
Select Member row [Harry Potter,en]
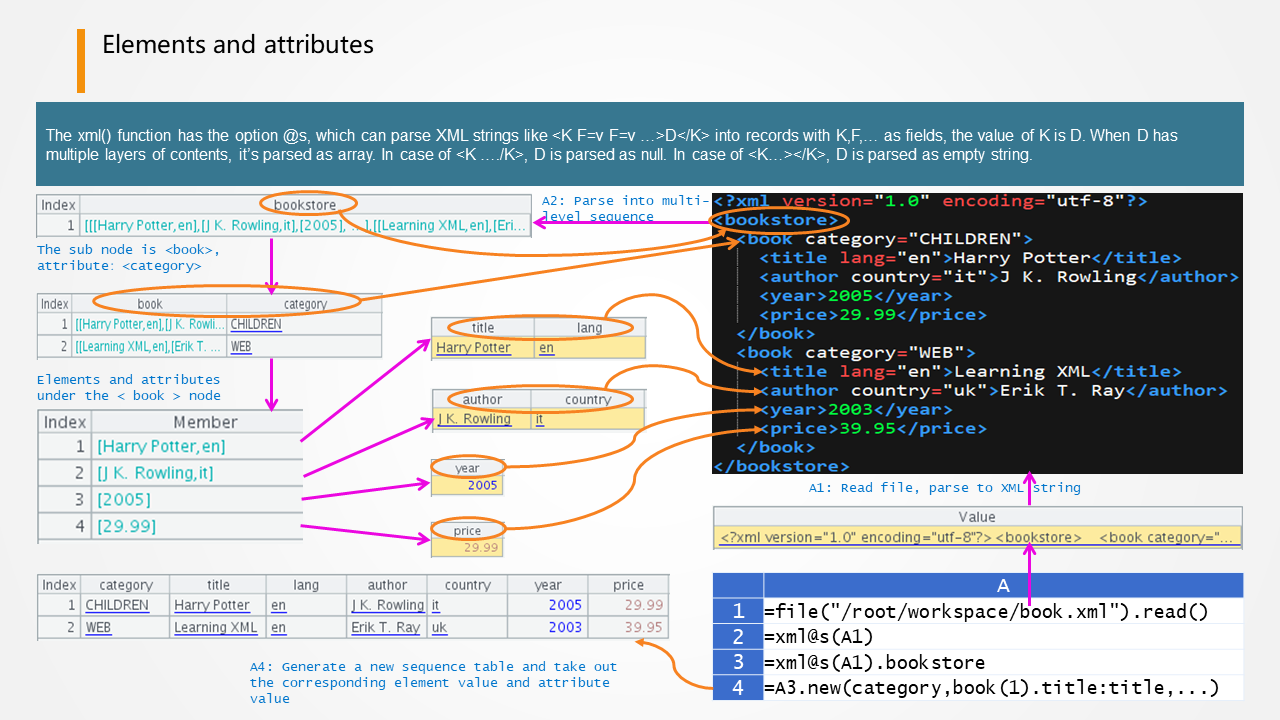(x=161, y=447)
